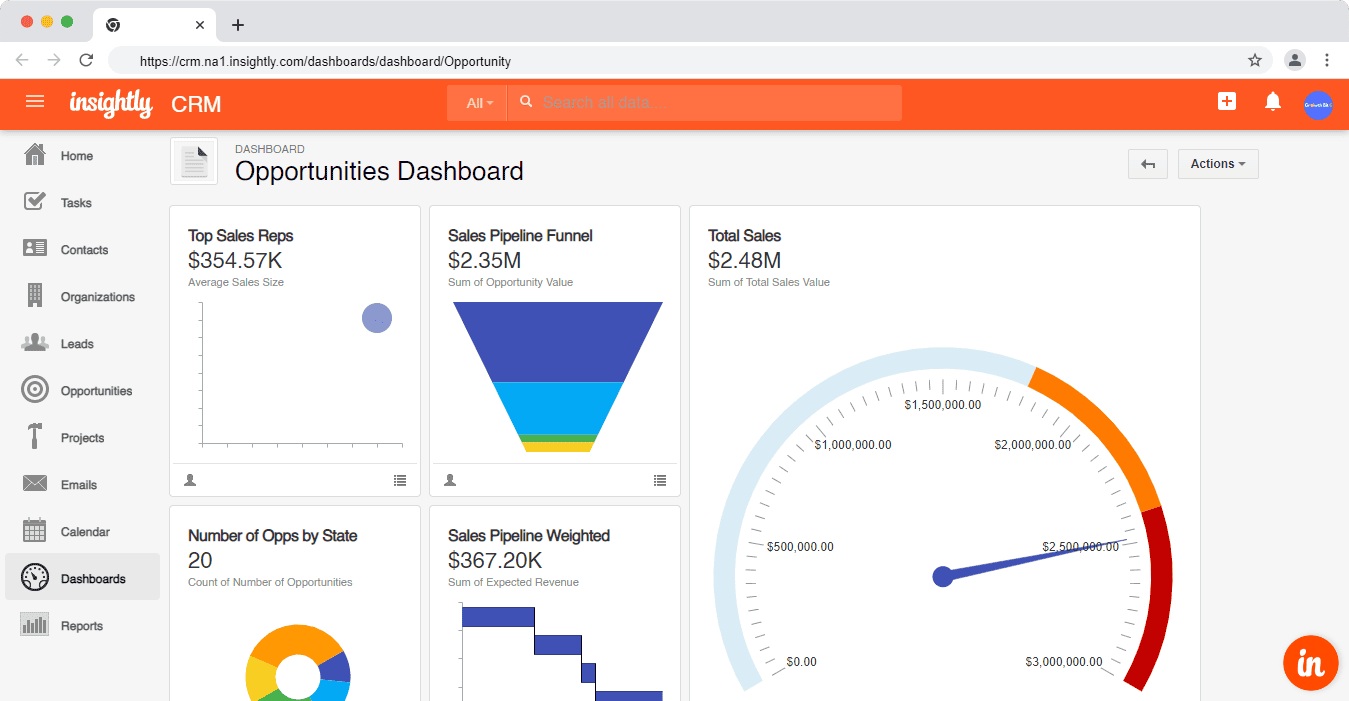Click the back arrow near Actions
The height and width of the screenshot is (701, 1349).
(1147, 163)
